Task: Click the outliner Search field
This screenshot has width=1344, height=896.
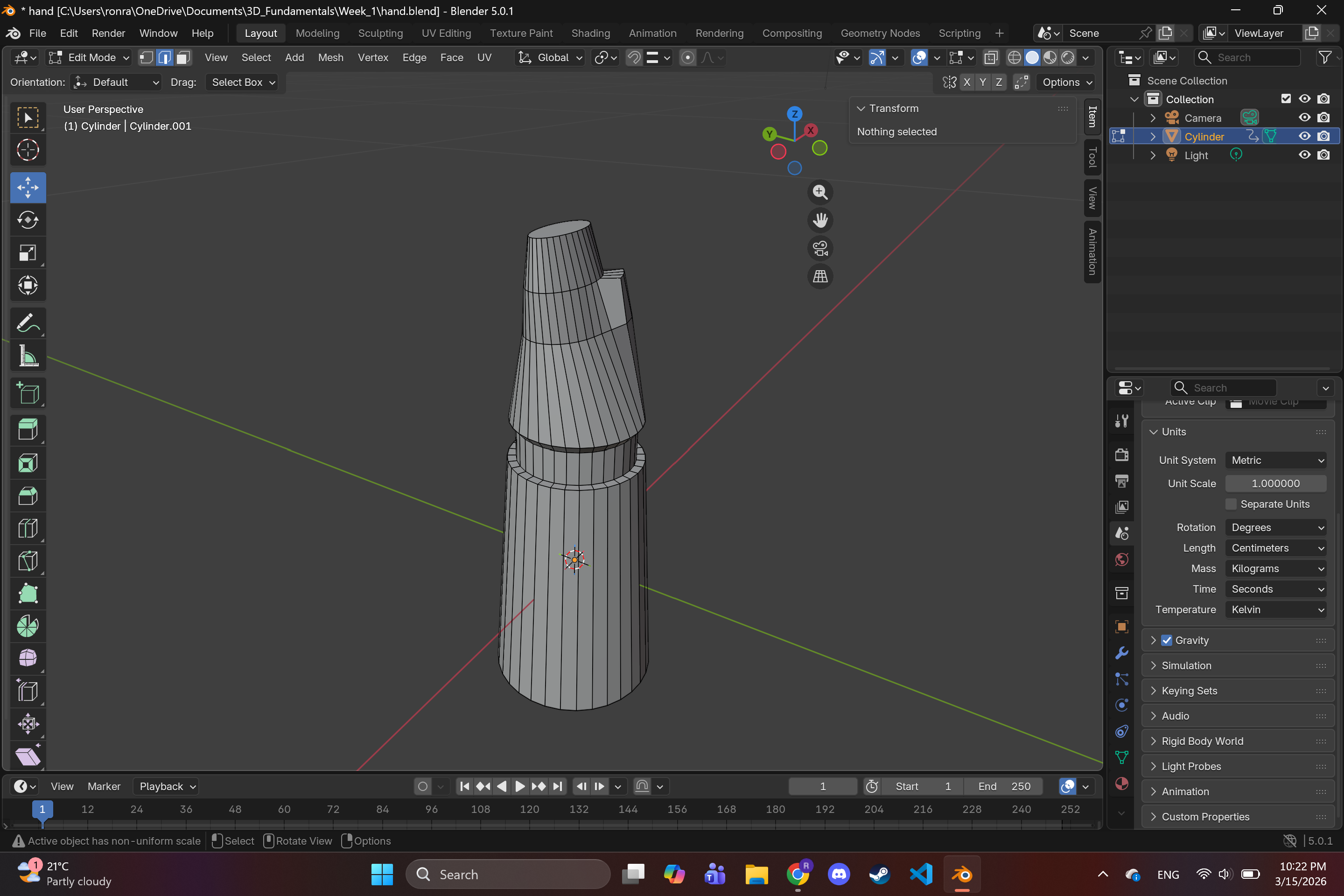Action: pyautogui.click(x=1247, y=57)
